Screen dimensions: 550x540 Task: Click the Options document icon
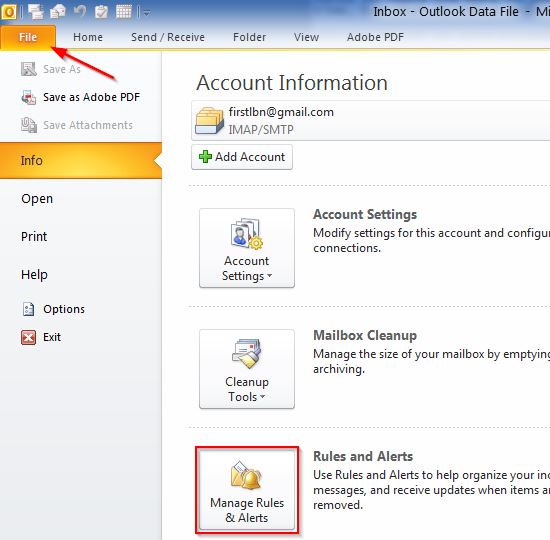(x=28, y=309)
